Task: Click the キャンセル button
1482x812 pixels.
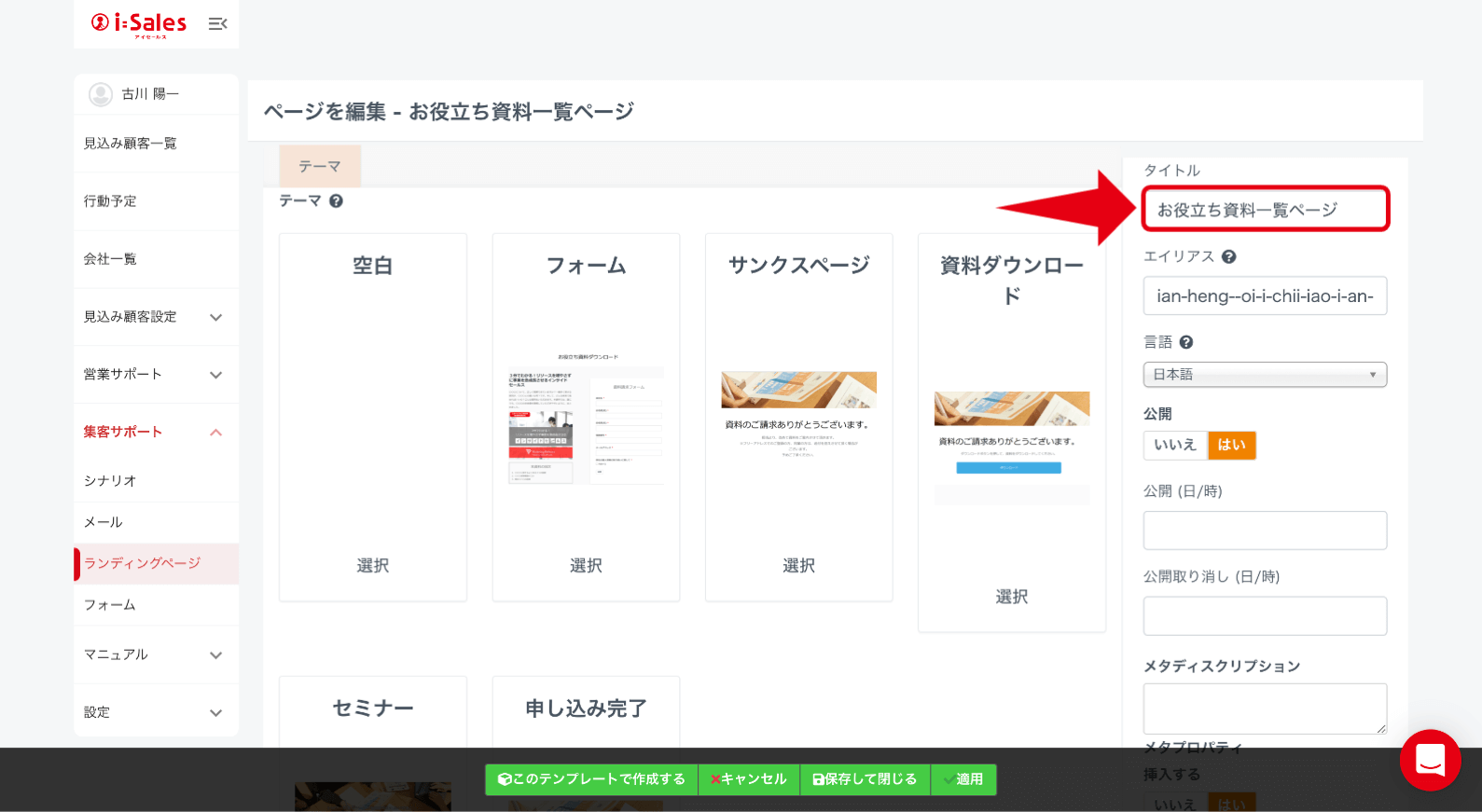Action: [x=748, y=779]
